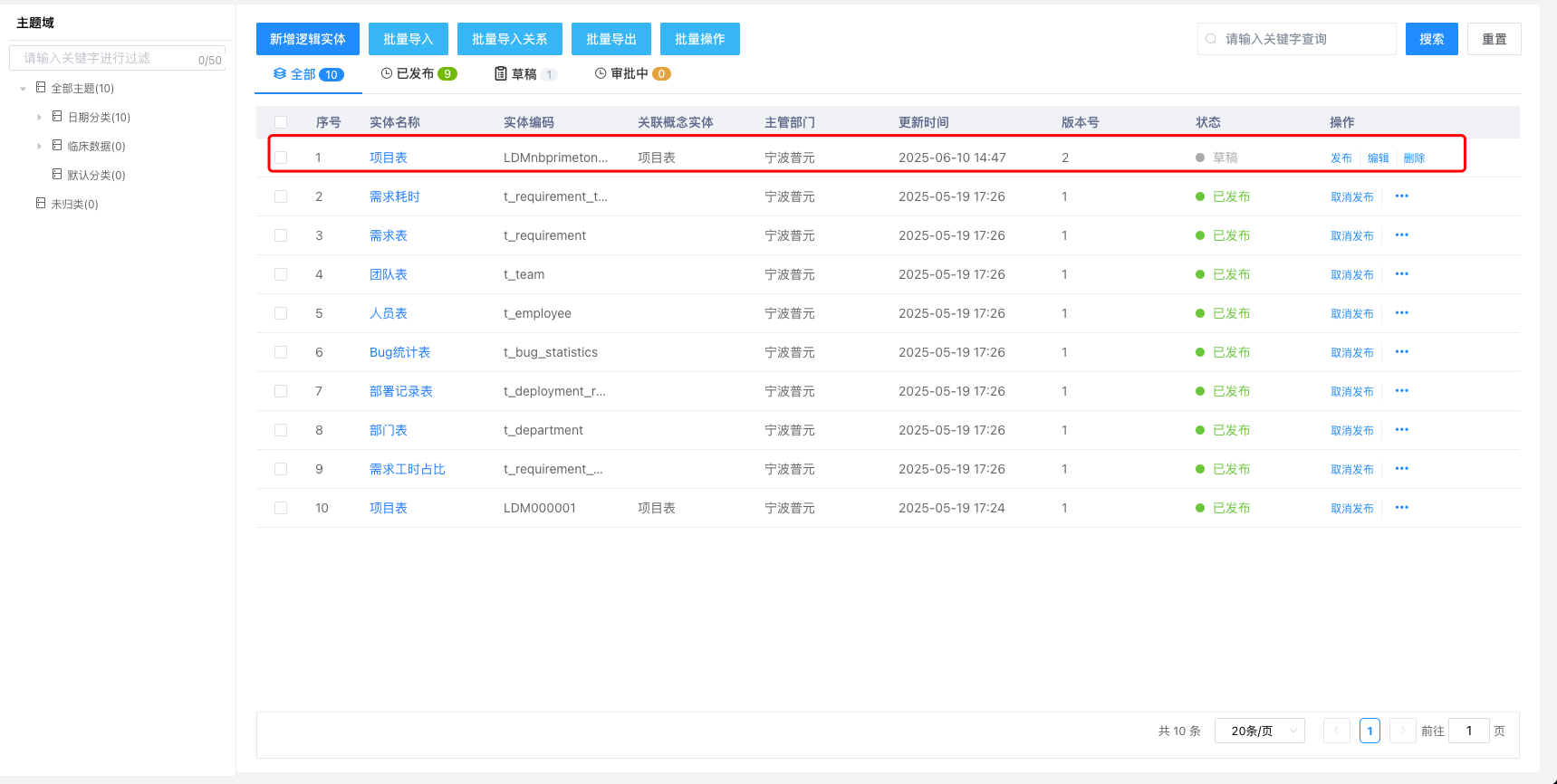
Task: Click the search magnifier icon in keyword field
Action: 1211,39
